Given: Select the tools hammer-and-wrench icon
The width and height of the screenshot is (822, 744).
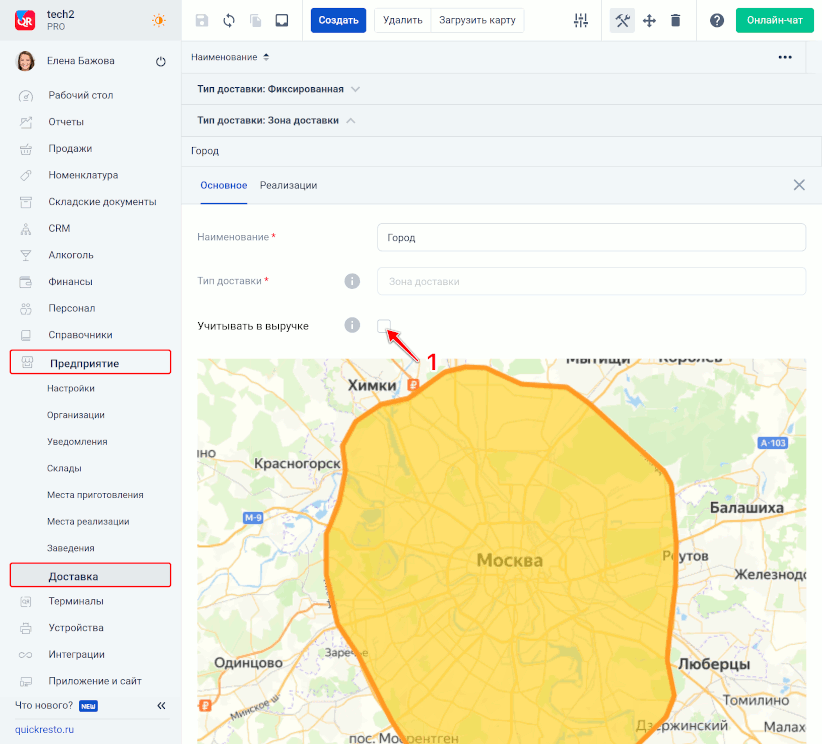Looking at the screenshot, I should [622, 20].
